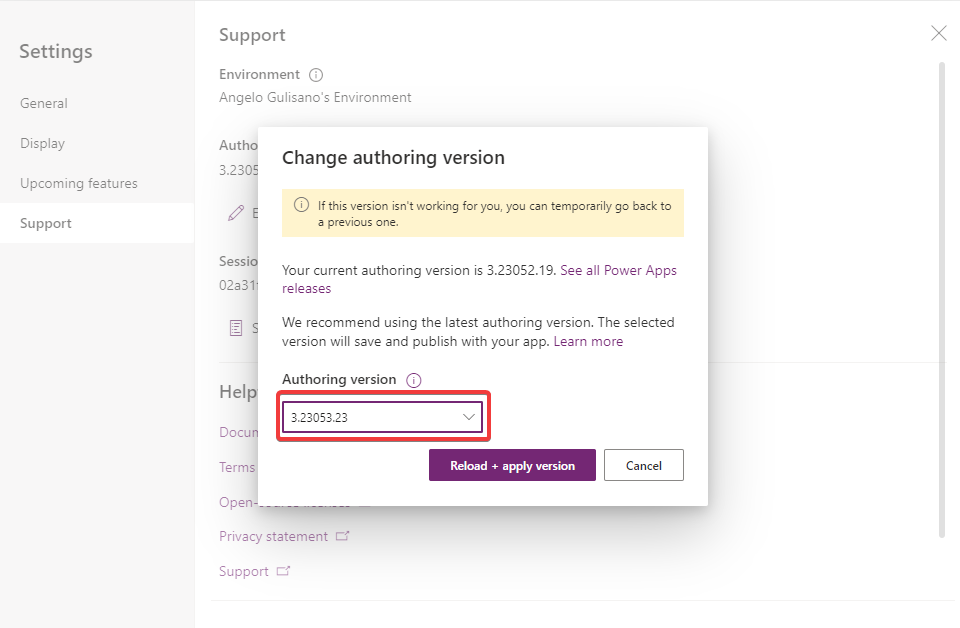The height and width of the screenshot is (628, 960).
Task: Click the yellow banner info icon
Action: point(301,205)
